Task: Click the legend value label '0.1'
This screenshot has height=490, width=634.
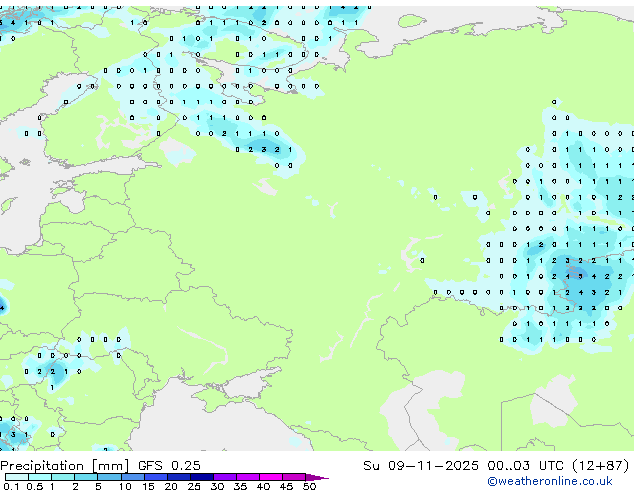Action: tap(11, 486)
